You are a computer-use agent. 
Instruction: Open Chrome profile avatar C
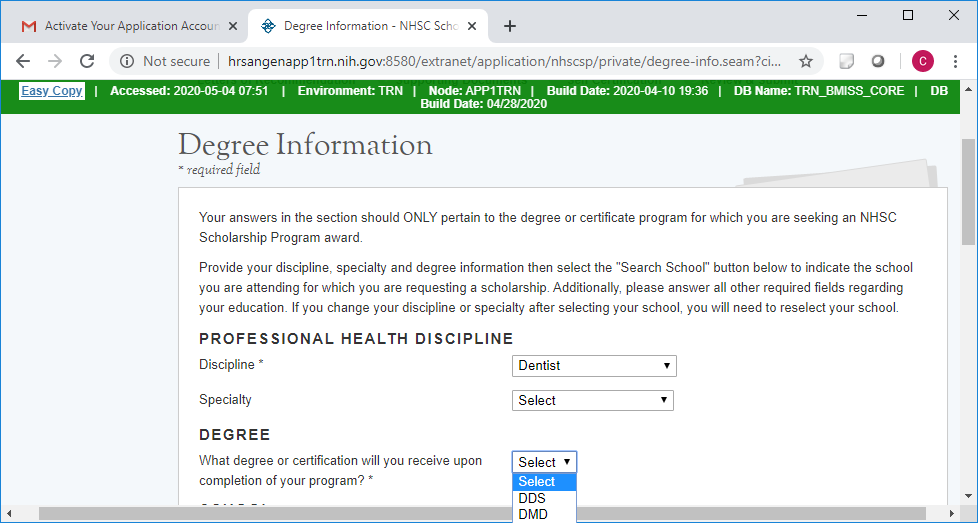pos(922,61)
